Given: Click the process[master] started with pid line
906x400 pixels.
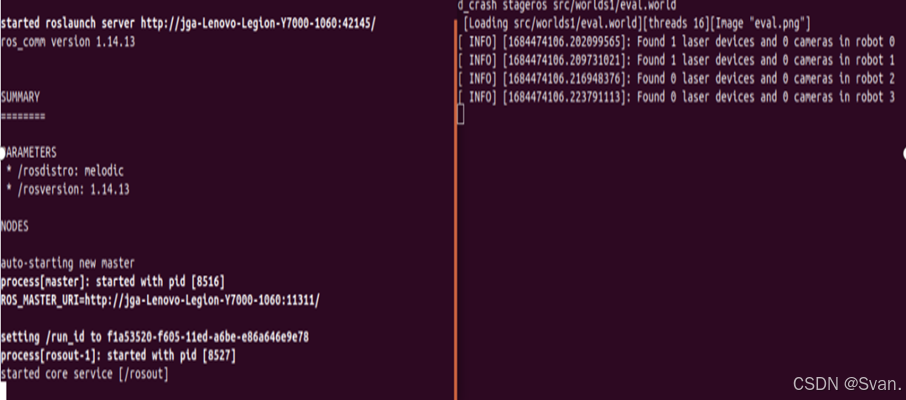Looking at the screenshot, I should pyautogui.click(x=120, y=281).
